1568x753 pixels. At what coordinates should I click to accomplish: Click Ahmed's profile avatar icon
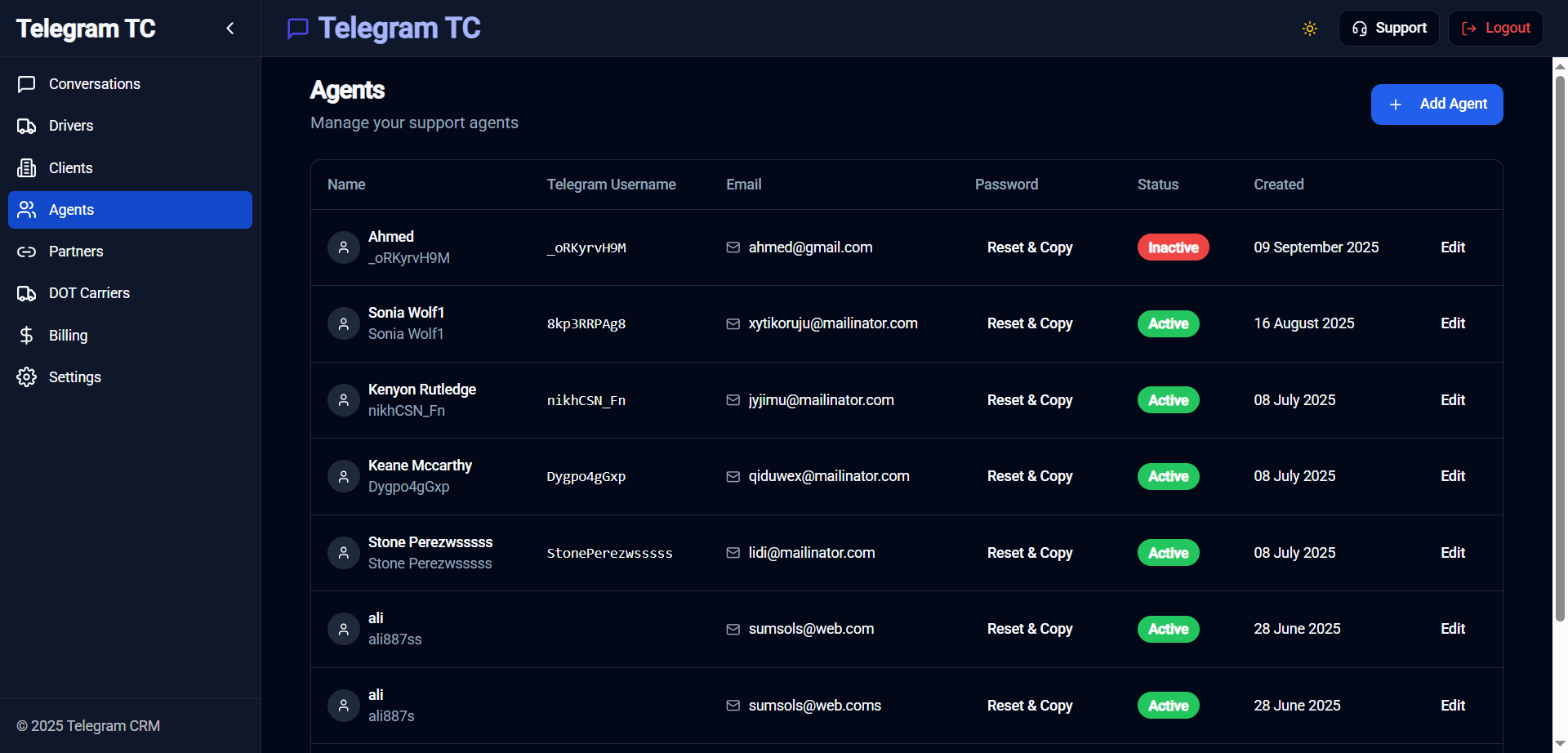pos(343,247)
